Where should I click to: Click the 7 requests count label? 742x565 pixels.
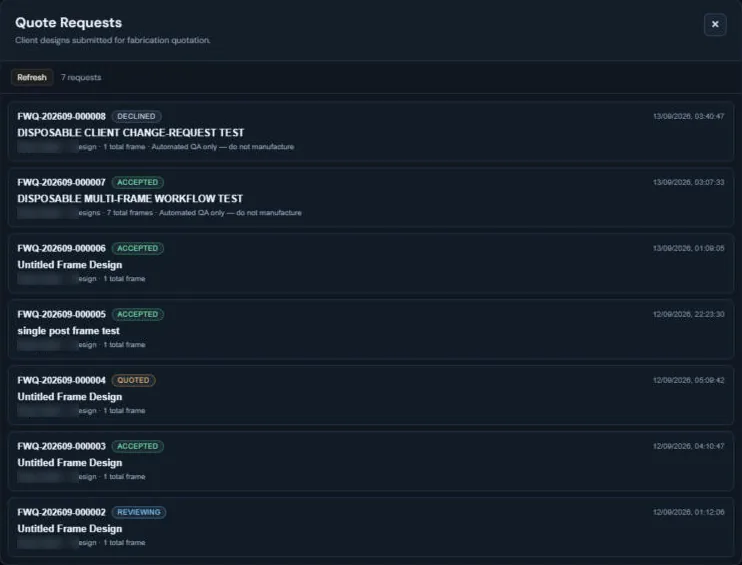tap(81, 77)
